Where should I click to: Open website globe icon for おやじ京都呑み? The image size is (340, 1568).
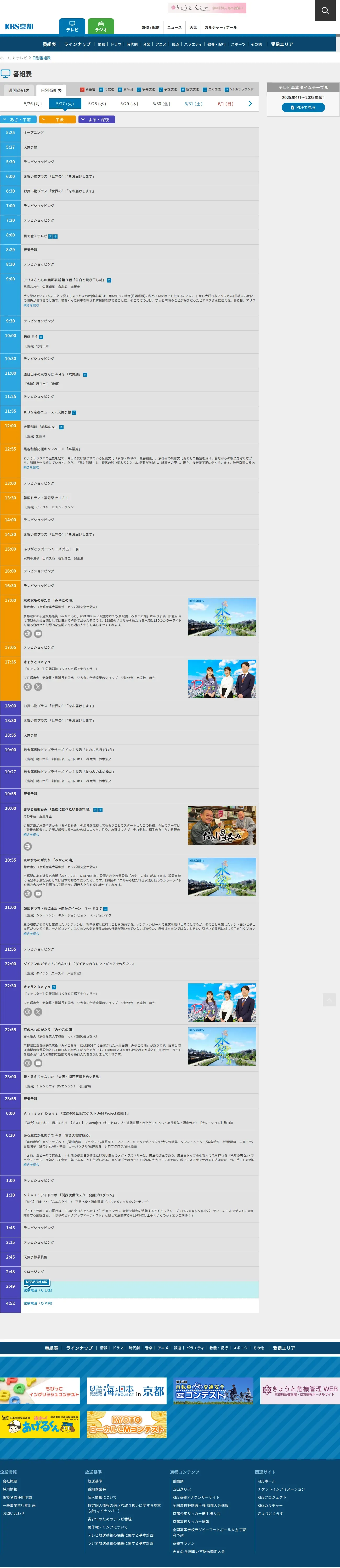click(x=27, y=846)
